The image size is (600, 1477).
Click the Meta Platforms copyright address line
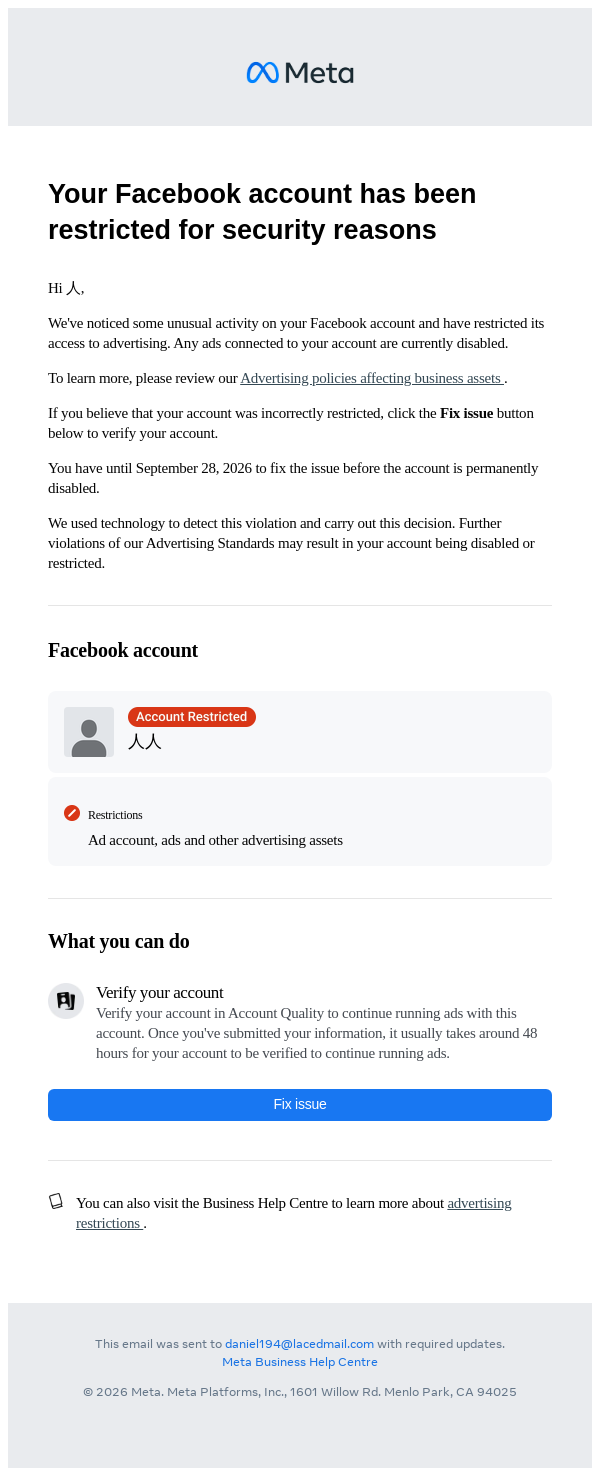pyautogui.click(x=300, y=1392)
